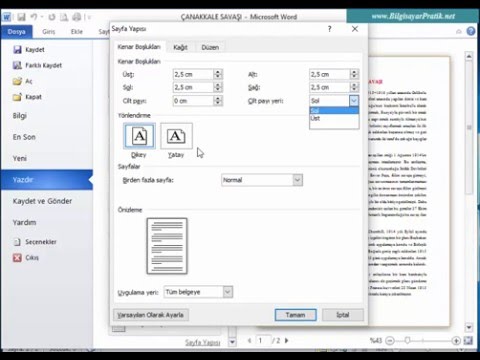Switch to the Kağıt tab
The height and width of the screenshot is (360, 480).
coord(180,47)
